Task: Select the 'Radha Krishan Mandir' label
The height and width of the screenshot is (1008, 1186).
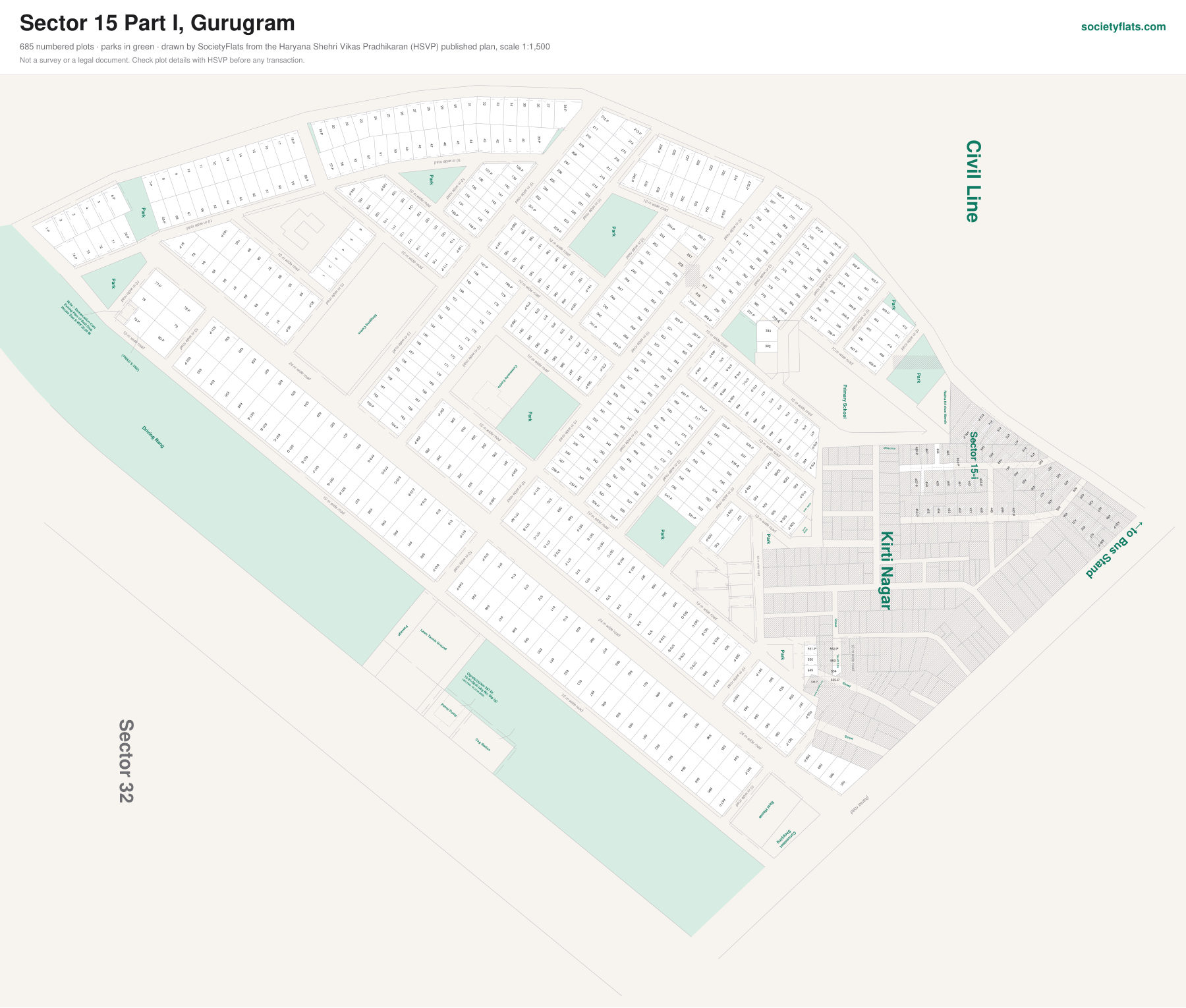Action: 945,406
